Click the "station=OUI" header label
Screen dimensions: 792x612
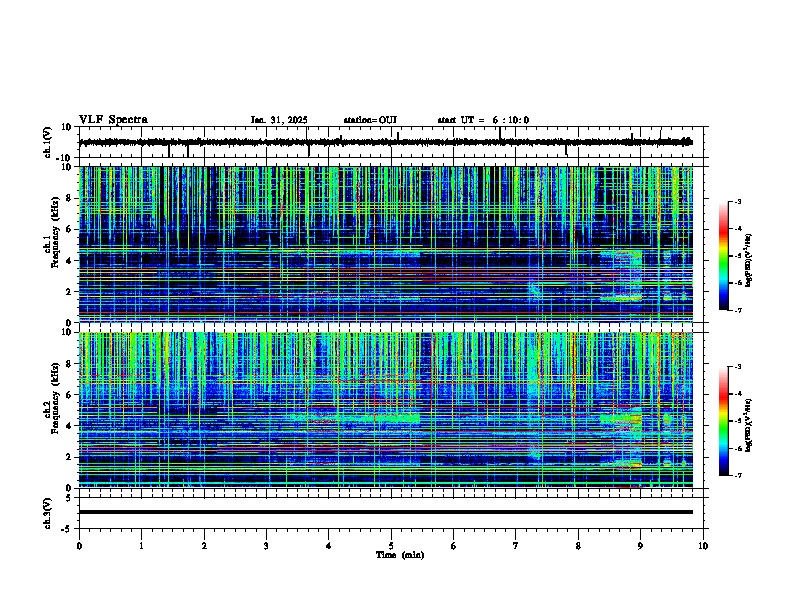point(370,120)
